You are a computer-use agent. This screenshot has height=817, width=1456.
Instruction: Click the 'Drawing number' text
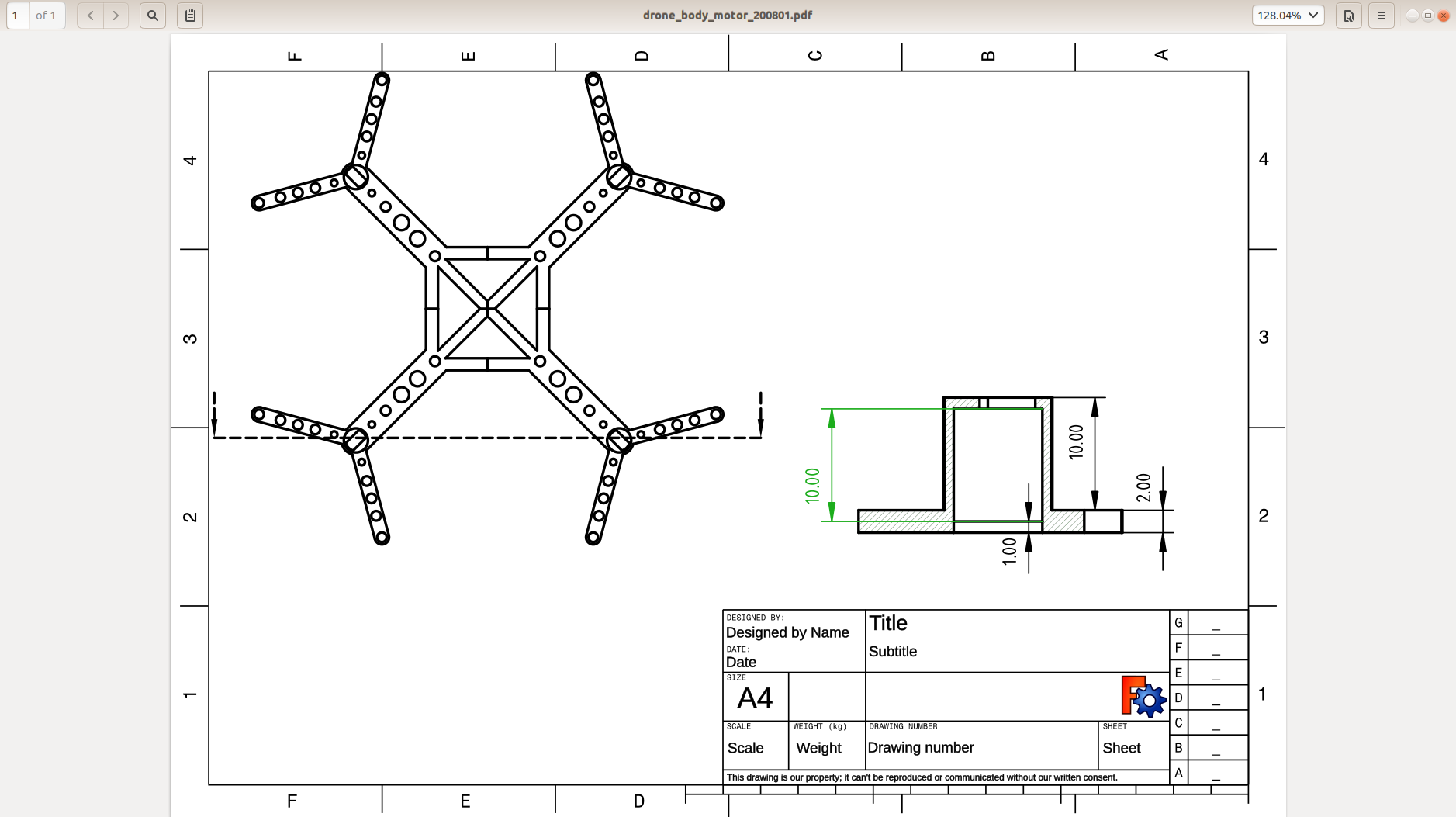(921, 748)
